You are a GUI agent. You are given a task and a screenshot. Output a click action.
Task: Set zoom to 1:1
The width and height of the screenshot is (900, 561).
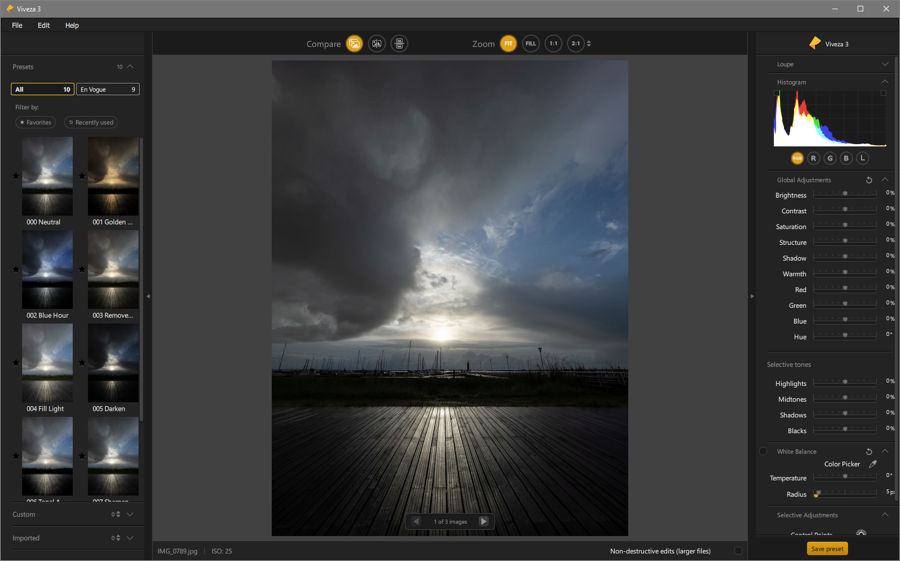click(553, 44)
